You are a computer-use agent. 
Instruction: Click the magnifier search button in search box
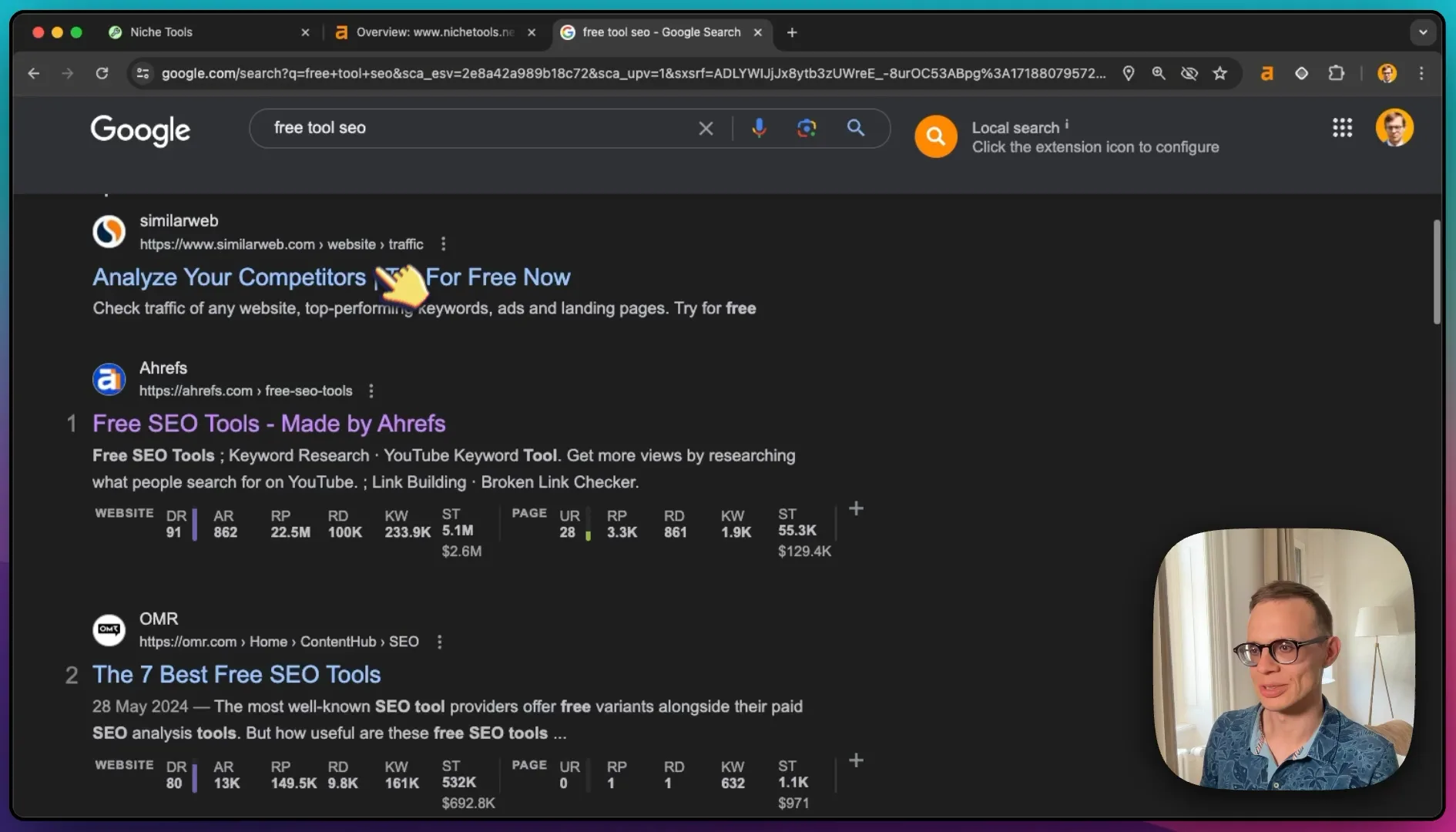click(x=855, y=128)
